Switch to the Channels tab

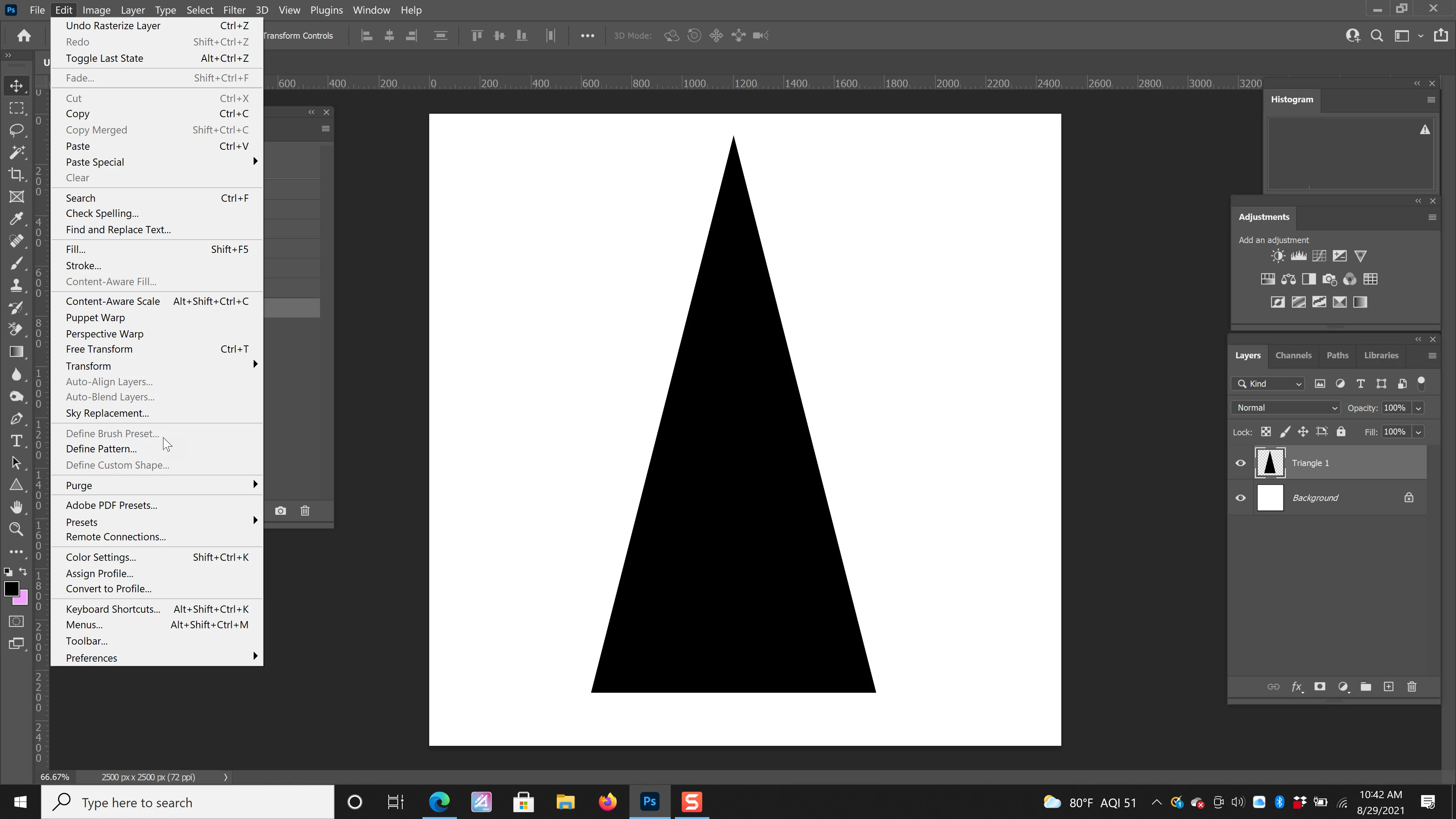point(1293,356)
